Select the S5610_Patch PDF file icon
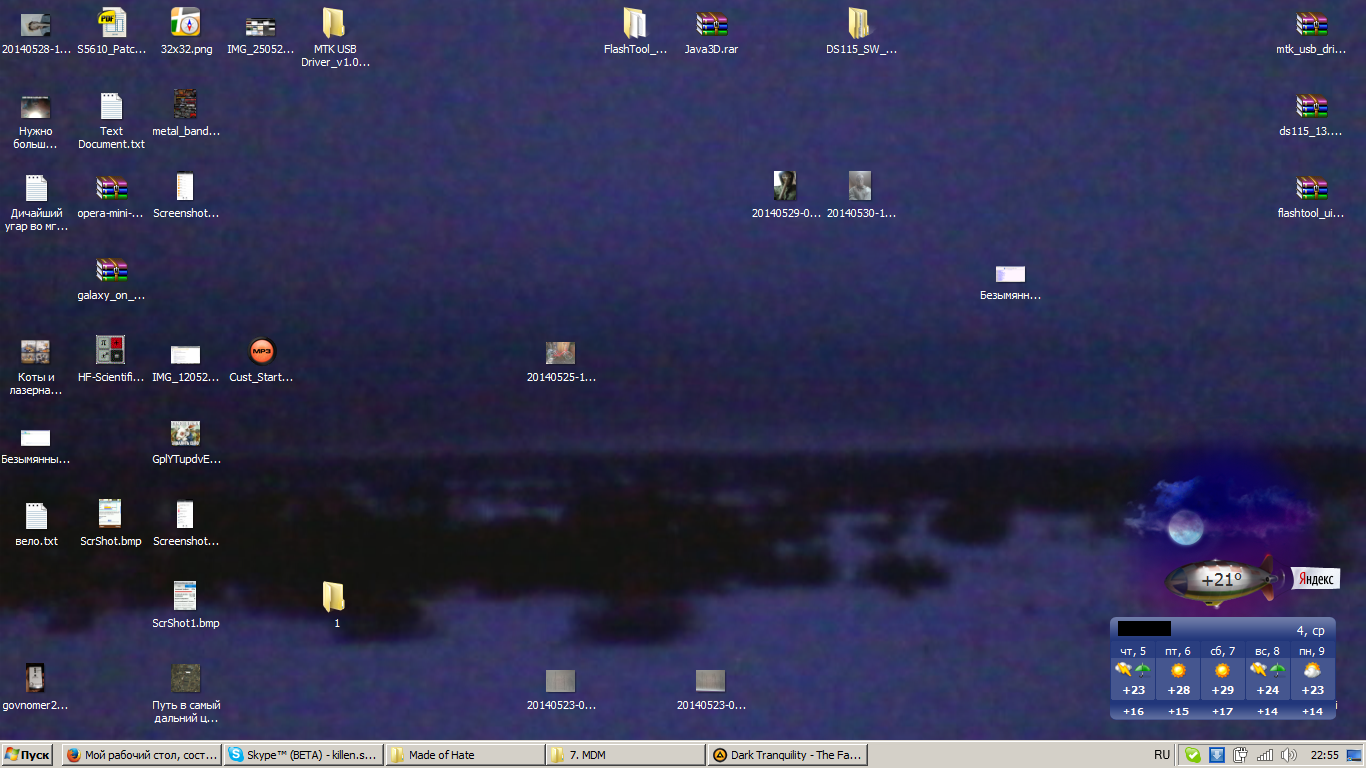Image resolution: width=1366 pixels, height=768 pixels. pos(111,24)
